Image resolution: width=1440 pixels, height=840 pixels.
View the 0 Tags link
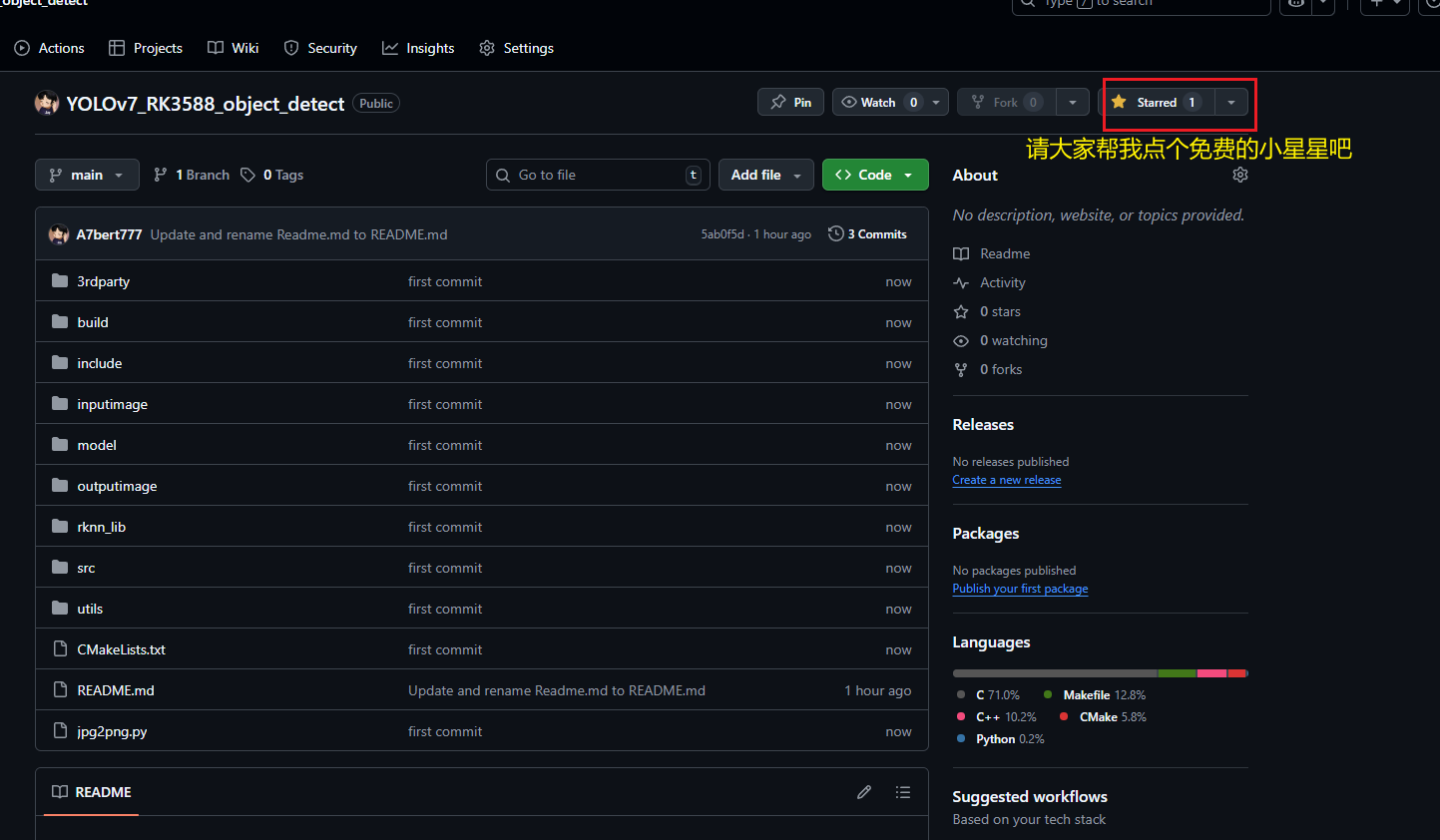tap(272, 175)
